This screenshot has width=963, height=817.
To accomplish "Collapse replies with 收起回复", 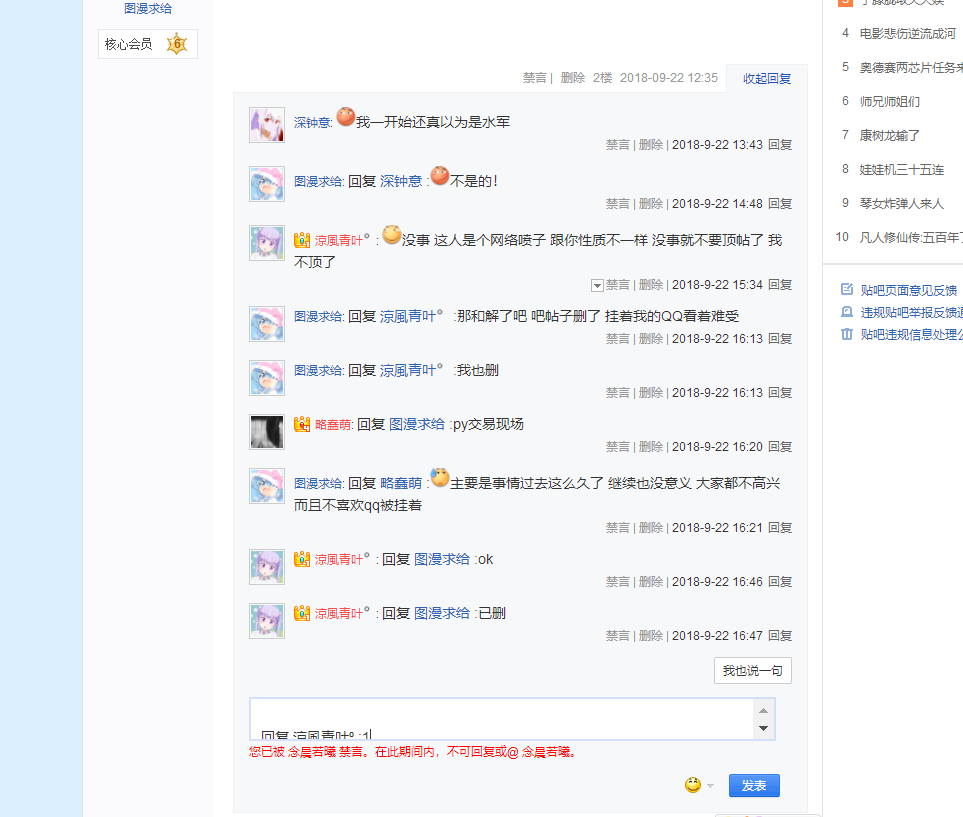I will (x=766, y=79).
